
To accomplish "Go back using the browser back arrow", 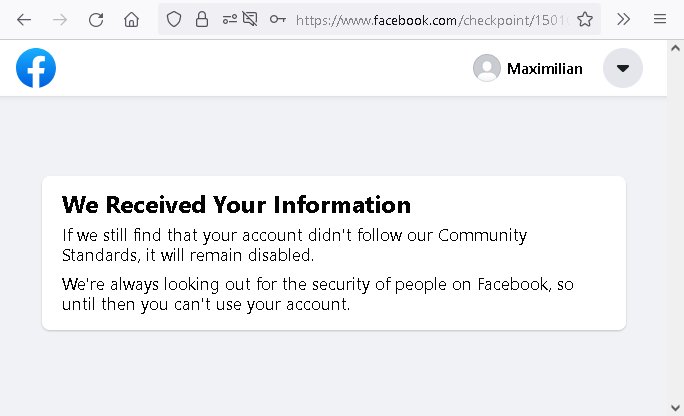I will point(24,20).
